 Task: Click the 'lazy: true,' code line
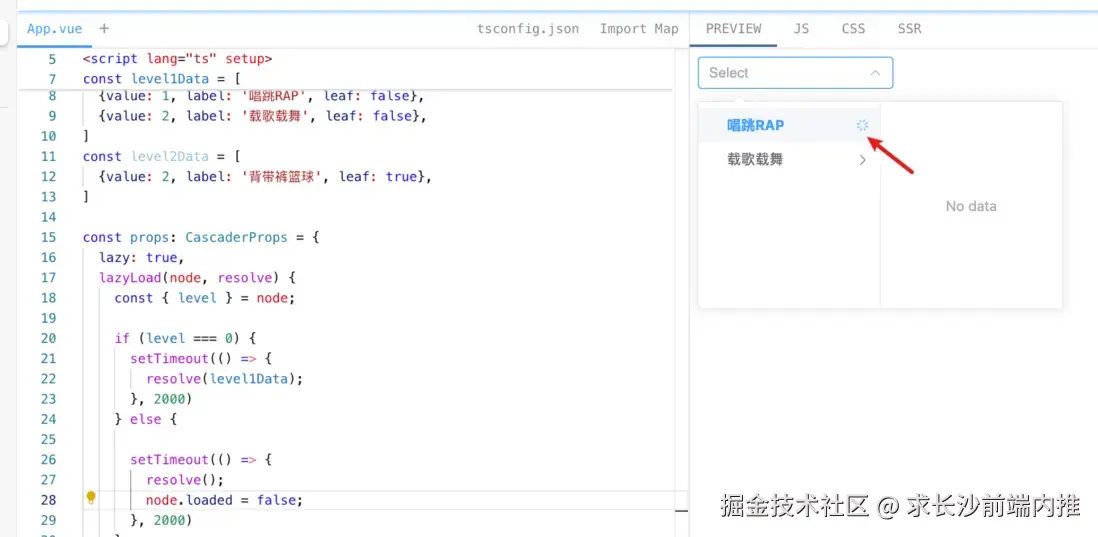pyautogui.click(x=141, y=258)
